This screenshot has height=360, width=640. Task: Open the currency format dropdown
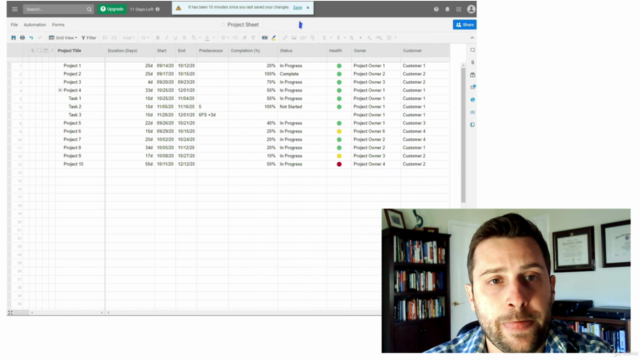point(340,38)
